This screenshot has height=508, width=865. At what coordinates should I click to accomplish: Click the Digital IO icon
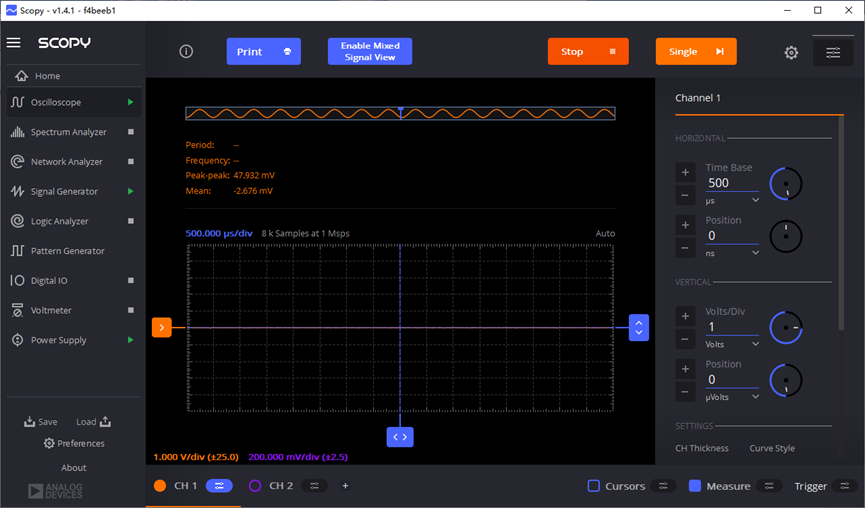(x=17, y=280)
